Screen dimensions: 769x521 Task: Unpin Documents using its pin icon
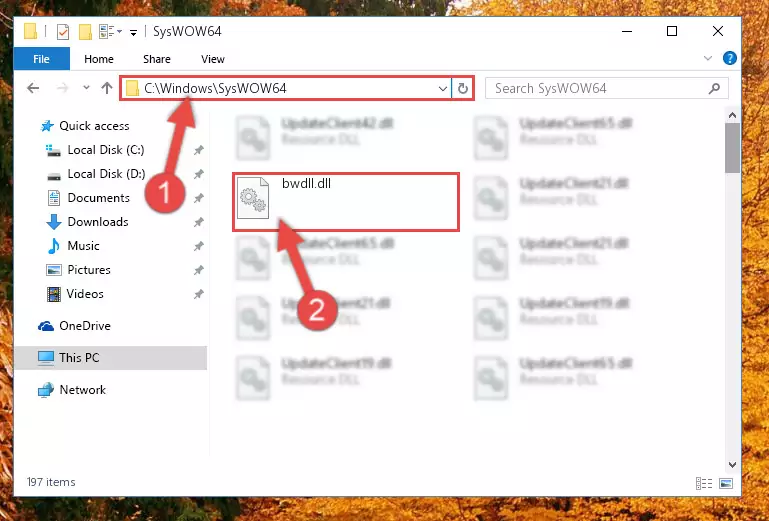point(199,198)
